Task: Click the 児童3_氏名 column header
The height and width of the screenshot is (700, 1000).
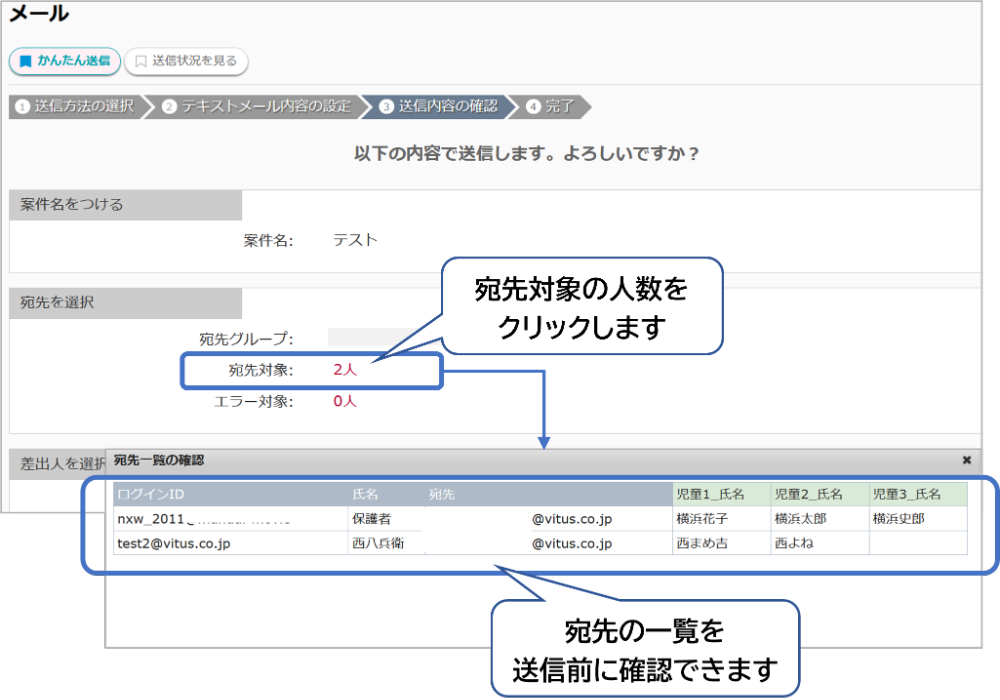Action: coord(907,494)
